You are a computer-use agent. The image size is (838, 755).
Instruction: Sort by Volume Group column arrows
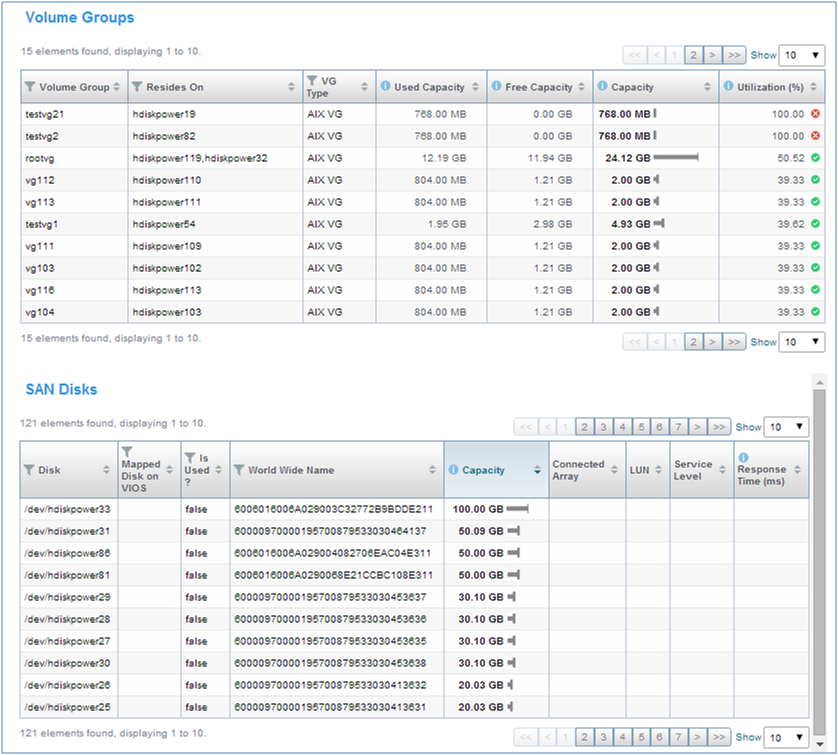pos(117,87)
